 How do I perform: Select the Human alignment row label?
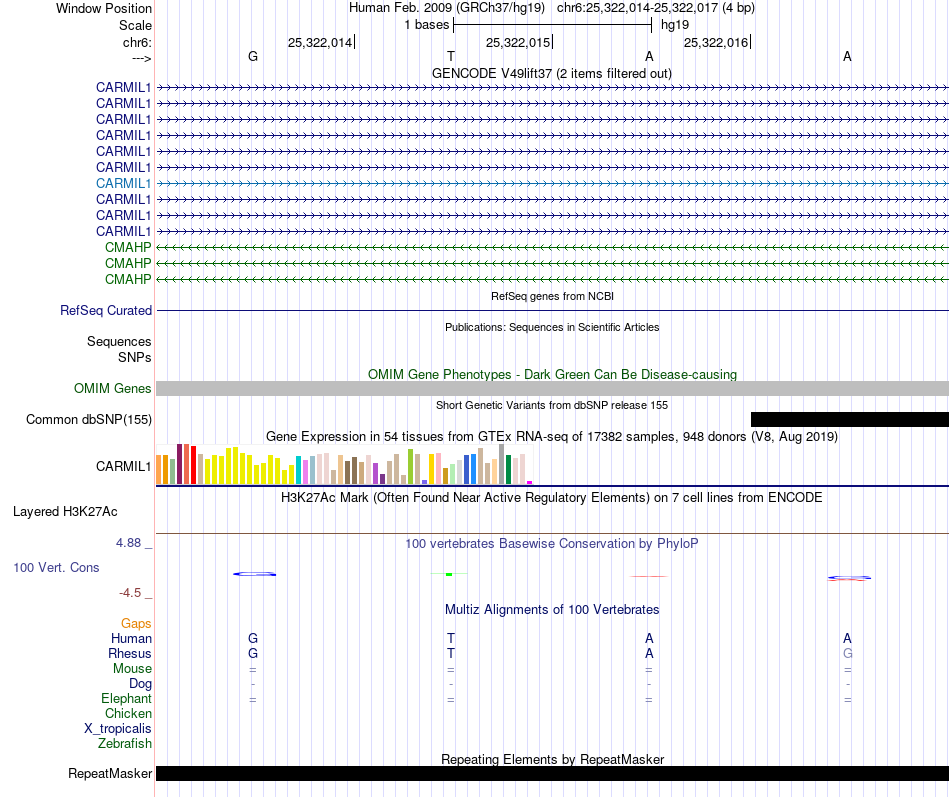click(131, 638)
